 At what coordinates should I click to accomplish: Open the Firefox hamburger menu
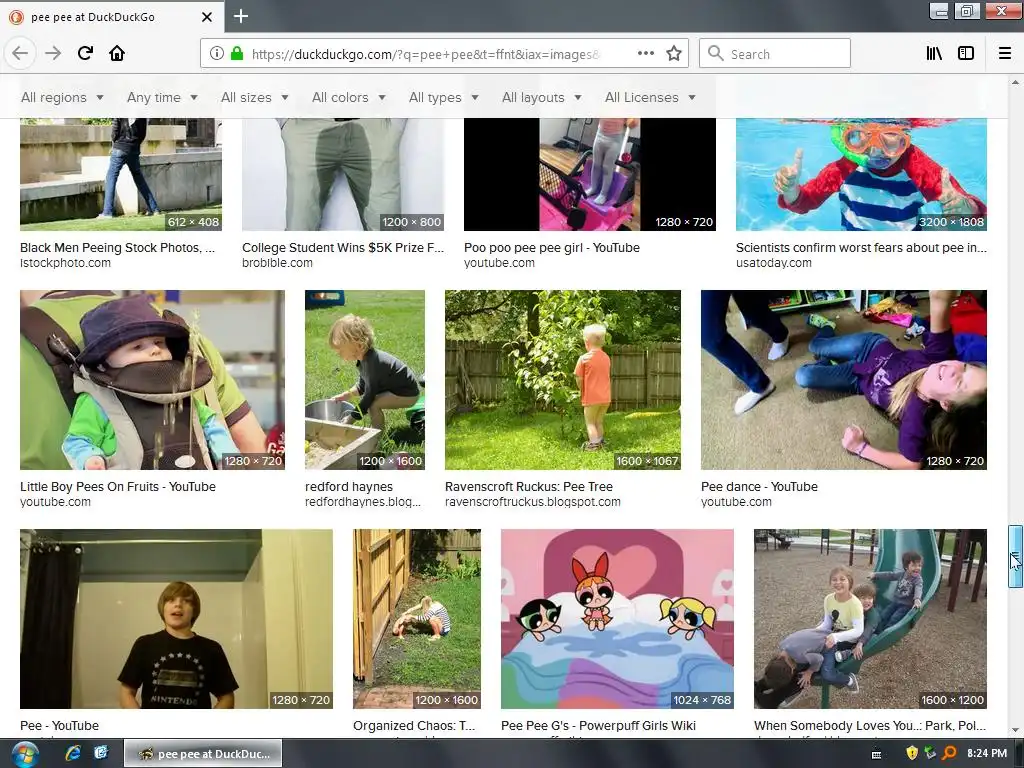pos(1005,54)
